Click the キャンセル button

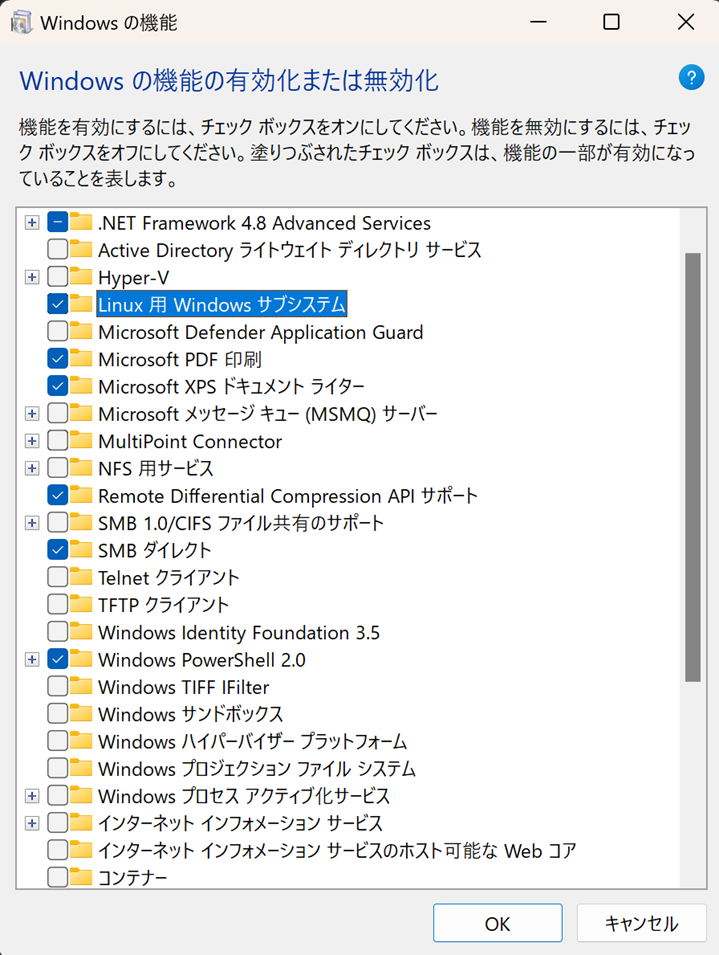tap(641, 923)
